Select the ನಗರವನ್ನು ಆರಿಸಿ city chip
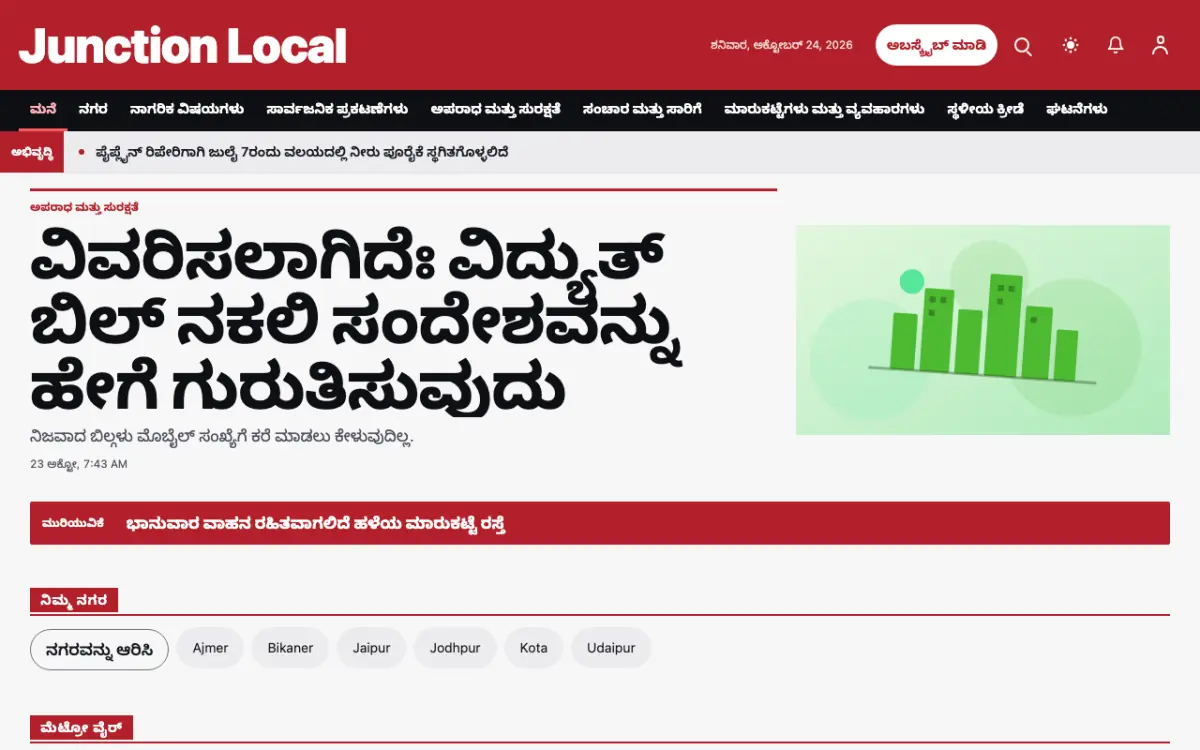 [x=99, y=649]
